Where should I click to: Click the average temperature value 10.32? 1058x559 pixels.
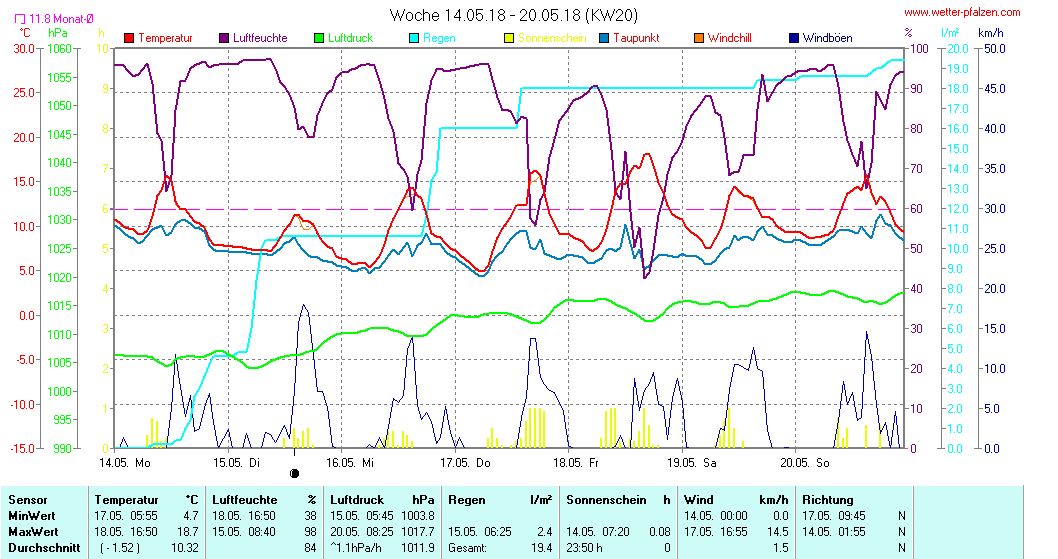[185, 548]
